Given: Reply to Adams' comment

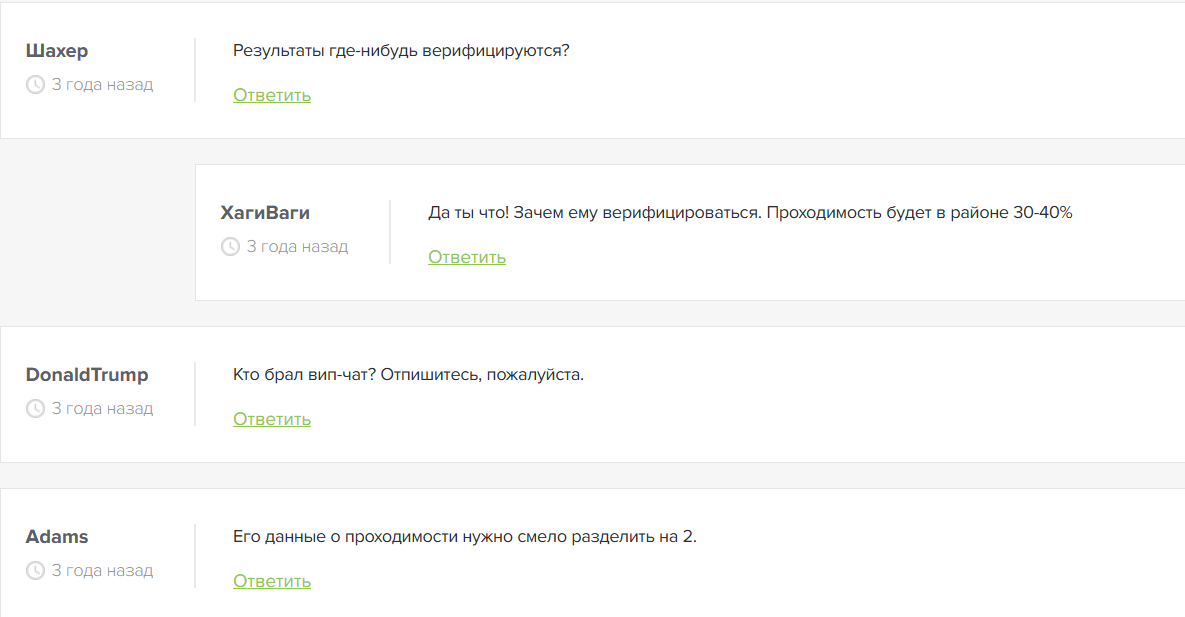Looking at the screenshot, I should (272, 581).
